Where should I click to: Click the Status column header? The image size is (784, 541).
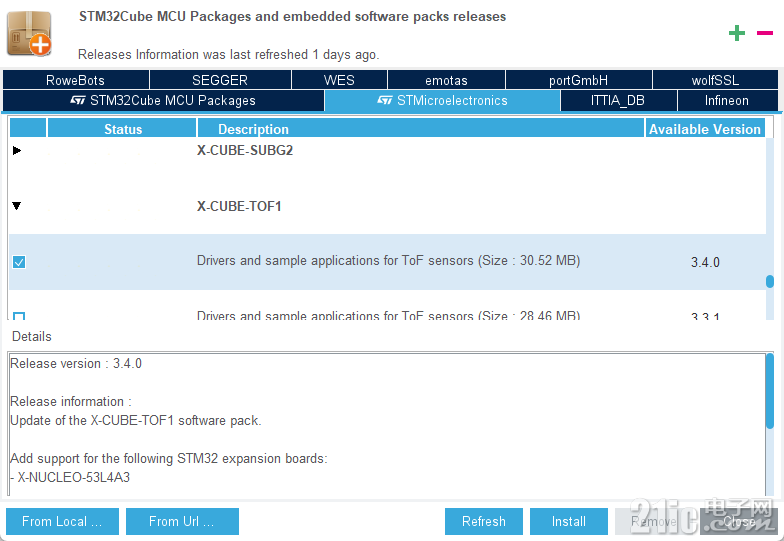(x=122, y=128)
